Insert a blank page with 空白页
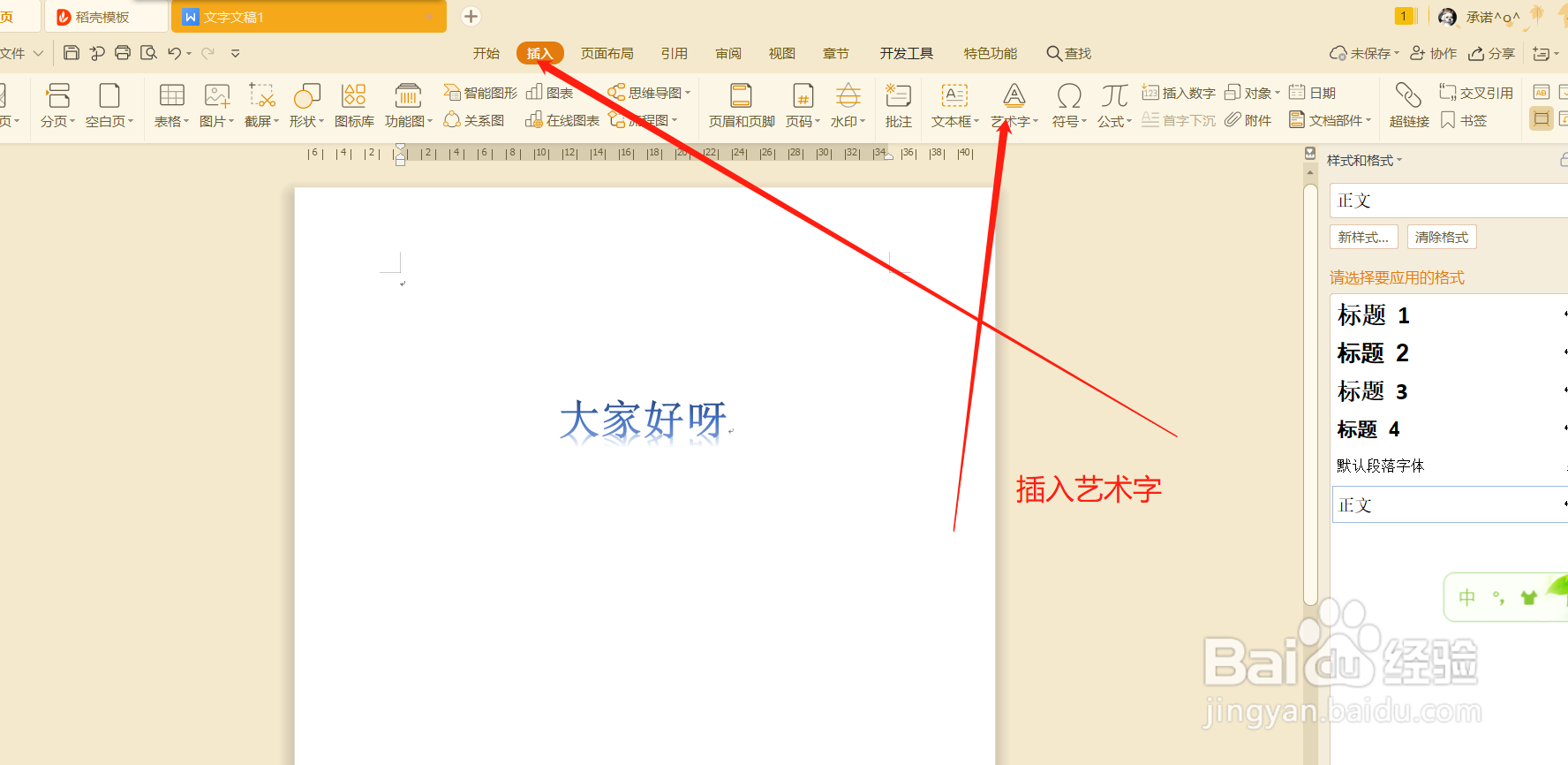1568x765 pixels. [x=109, y=105]
